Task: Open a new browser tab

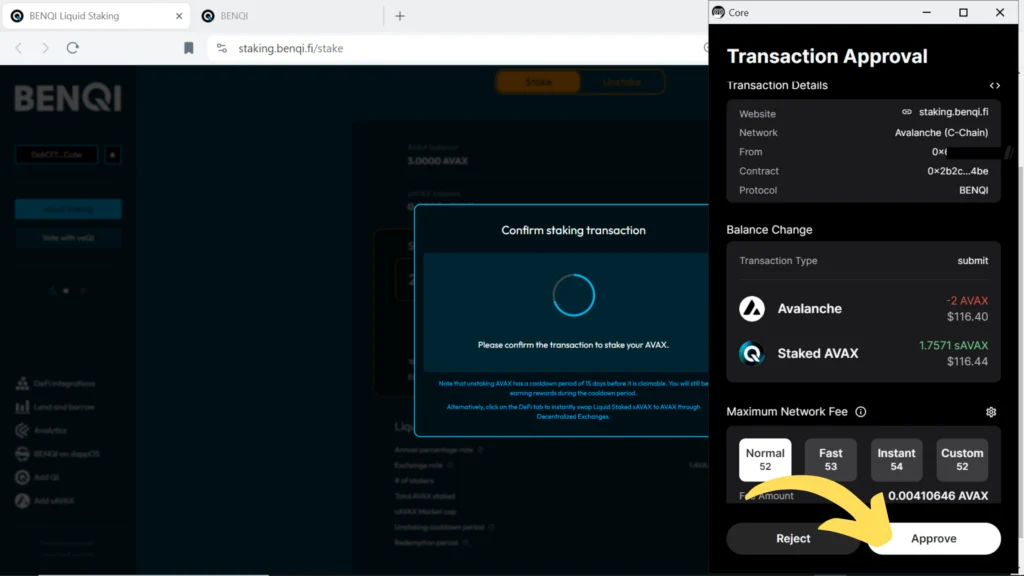Action: (400, 16)
